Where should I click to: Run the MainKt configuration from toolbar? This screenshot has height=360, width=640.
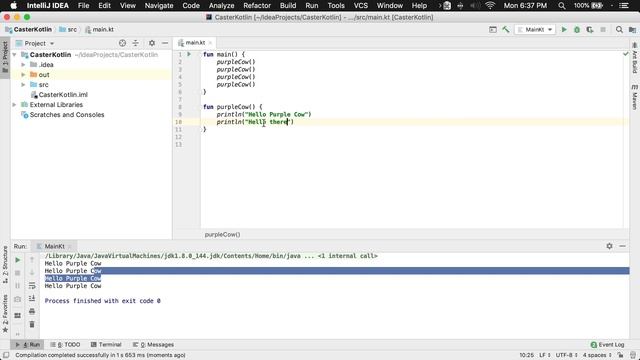[x=564, y=29]
